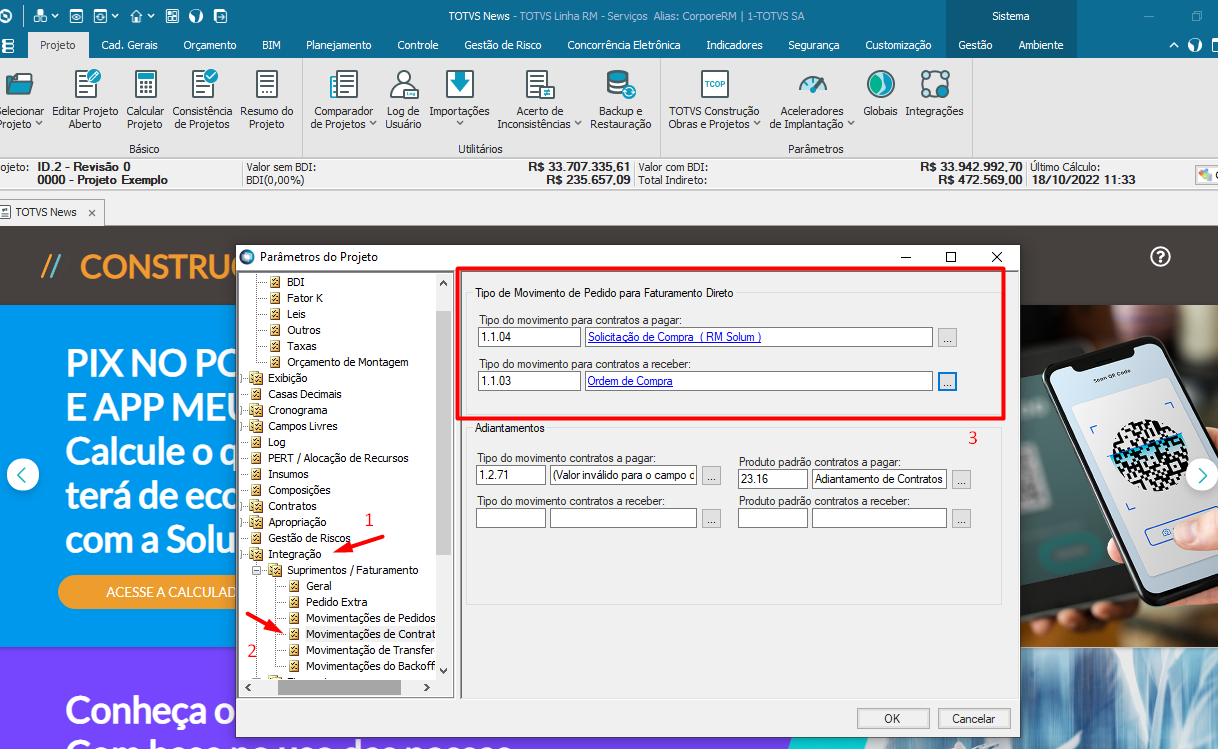The width and height of the screenshot is (1218, 749).
Task: Open the Orçamento ribbon tab
Action: 210,45
